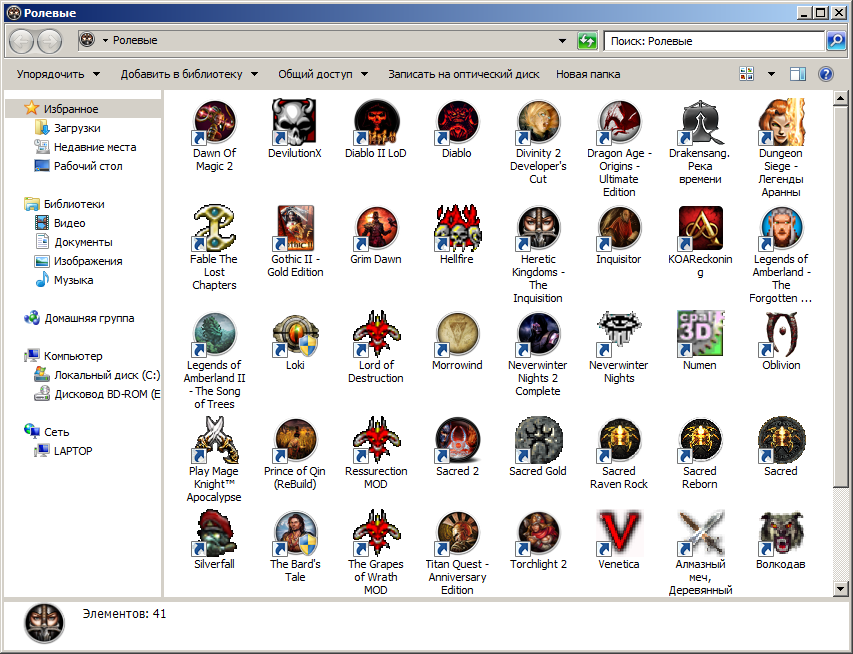This screenshot has height=654, width=853.
Task: Select the KOAReckoning shortcut icon
Action: [700, 227]
